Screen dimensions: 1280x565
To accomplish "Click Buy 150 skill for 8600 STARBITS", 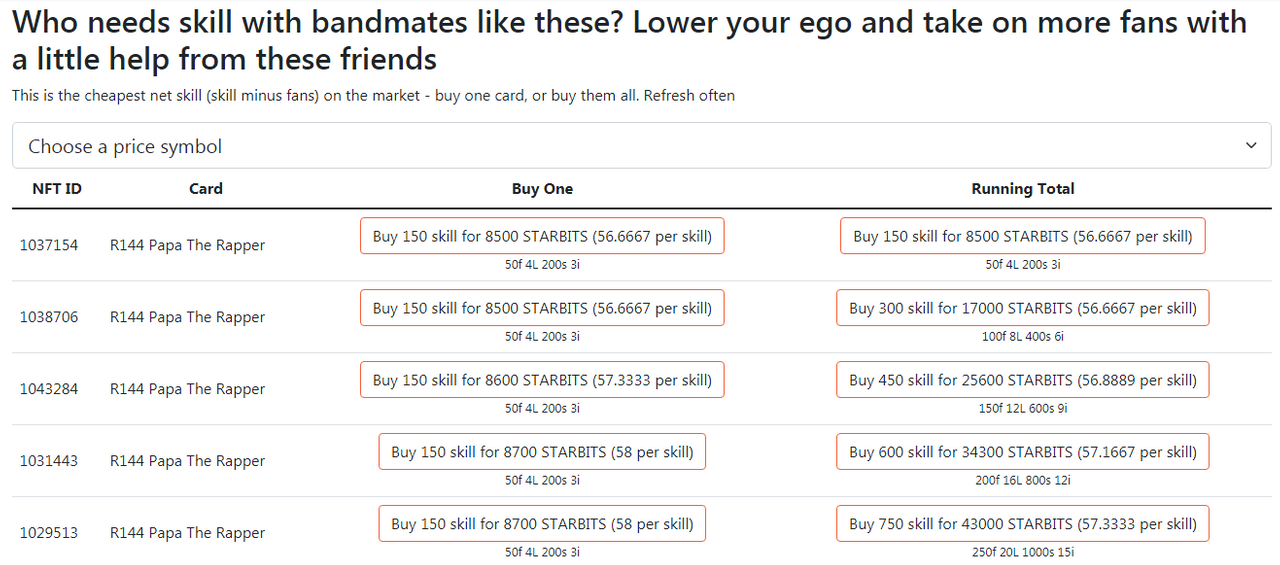I will point(542,380).
